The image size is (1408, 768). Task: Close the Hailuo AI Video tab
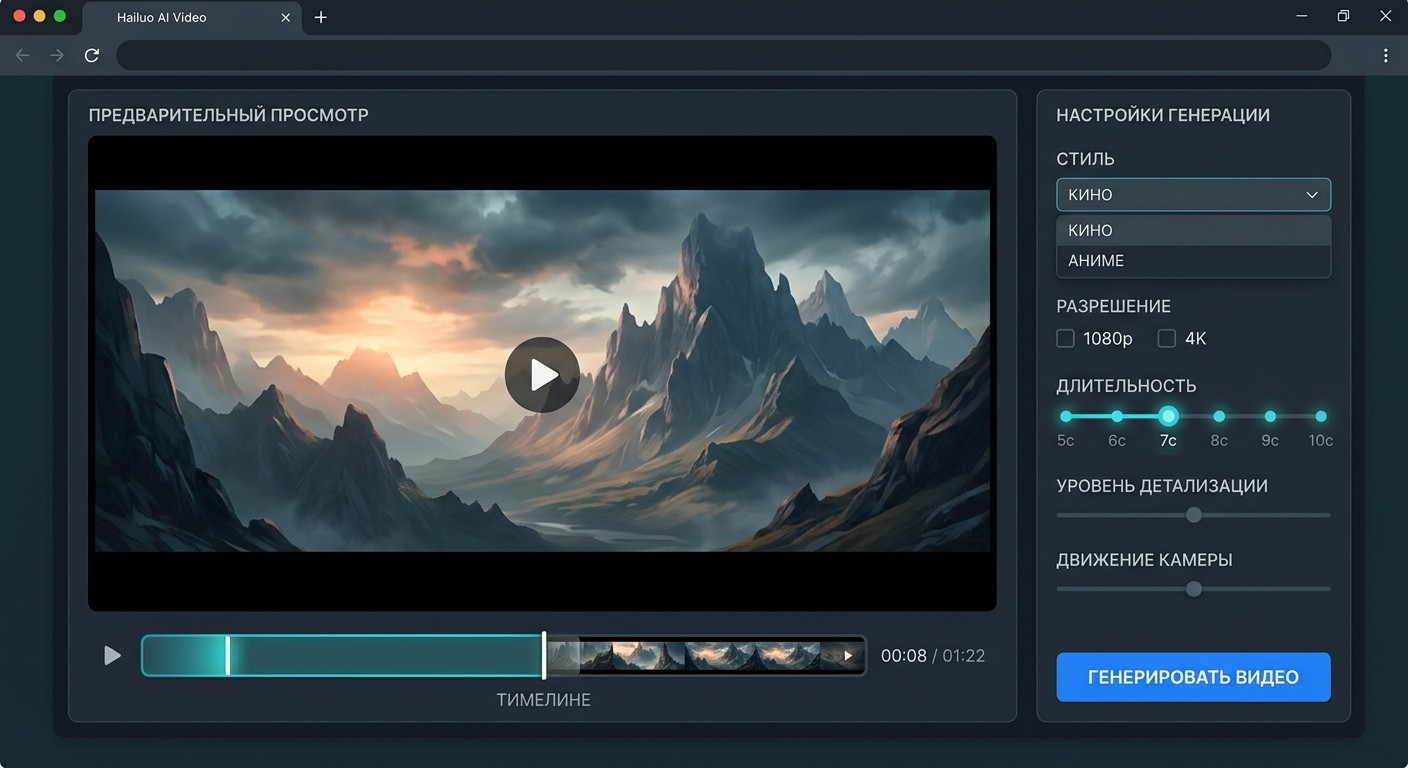[286, 17]
